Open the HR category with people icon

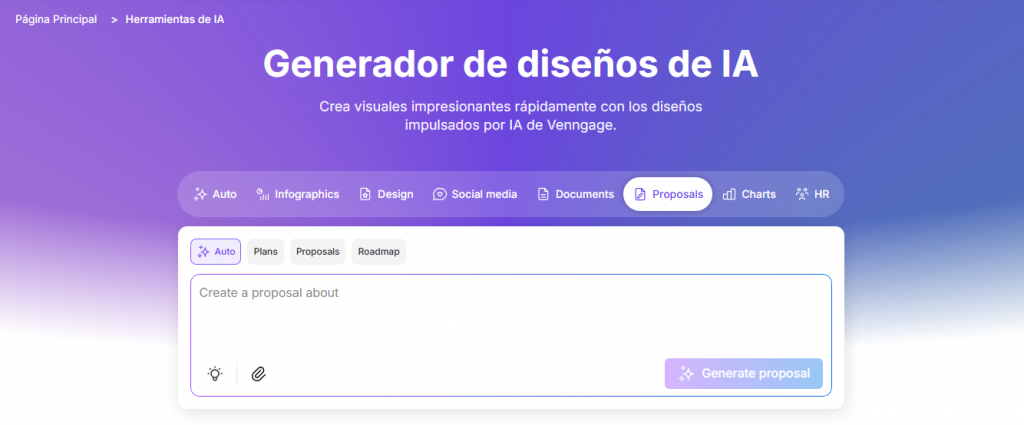pyautogui.click(x=812, y=194)
